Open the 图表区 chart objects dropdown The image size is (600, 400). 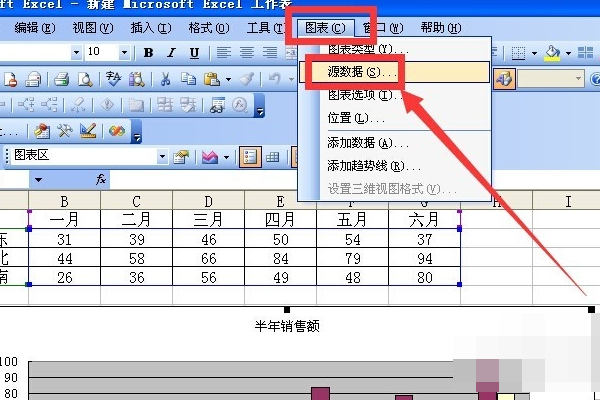pyautogui.click(x=163, y=157)
